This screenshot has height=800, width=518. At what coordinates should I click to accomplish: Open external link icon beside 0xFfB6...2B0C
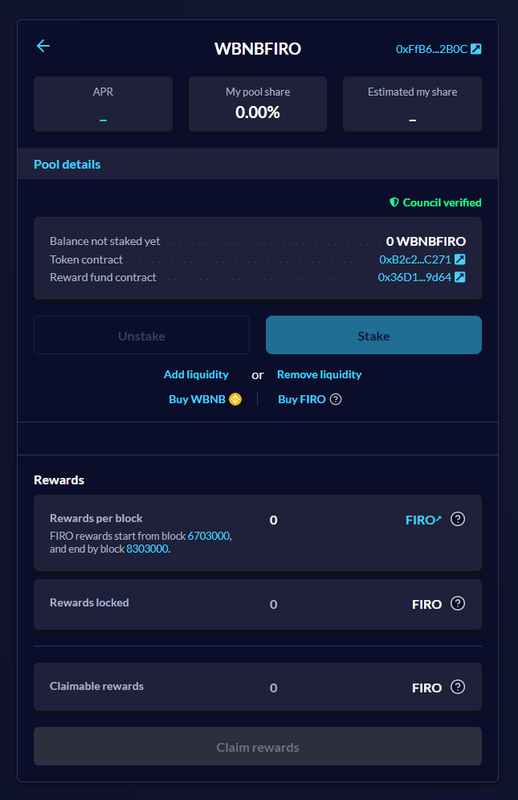pyautogui.click(x=476, y=49)
